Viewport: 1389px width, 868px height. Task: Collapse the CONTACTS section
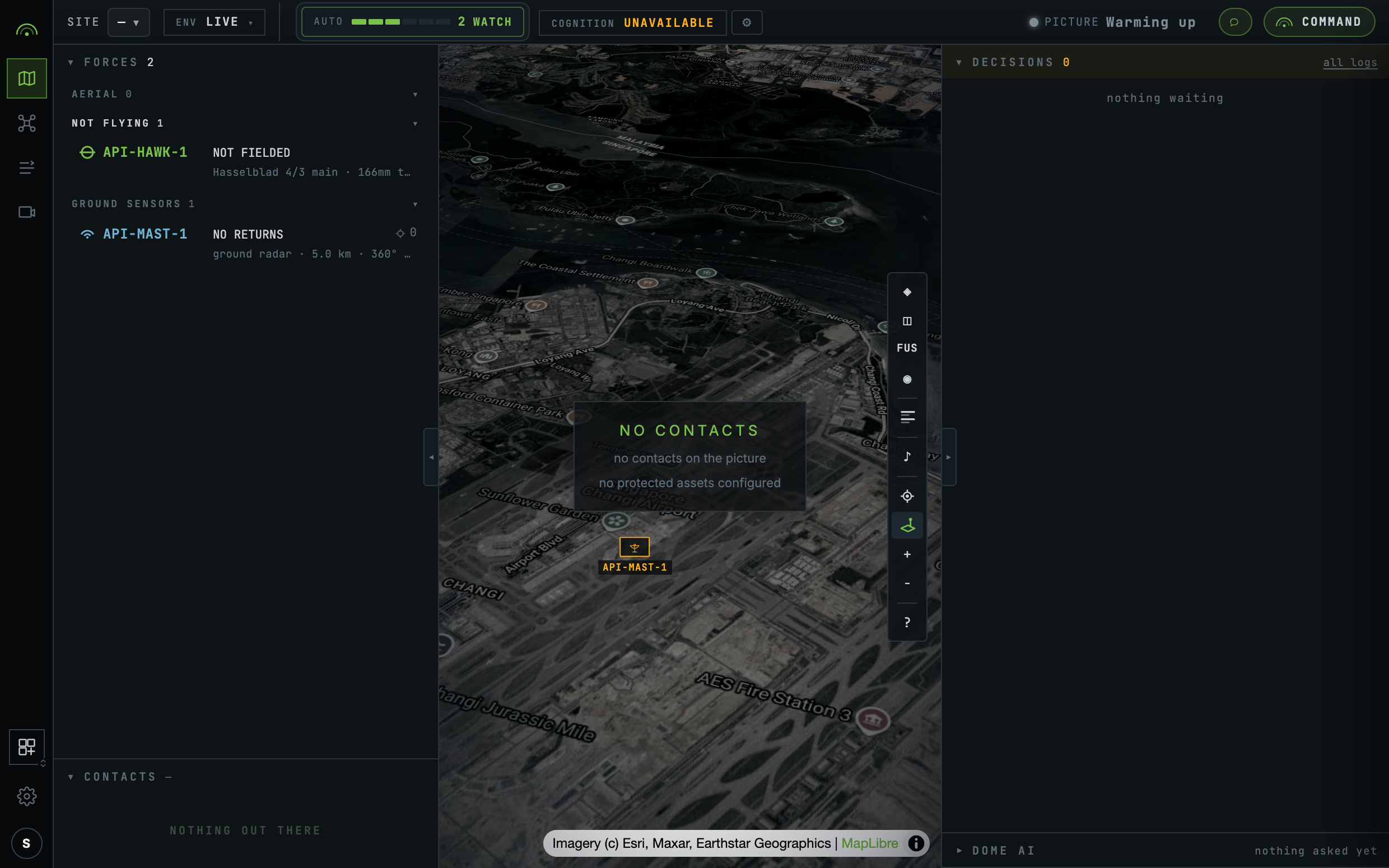71,777
